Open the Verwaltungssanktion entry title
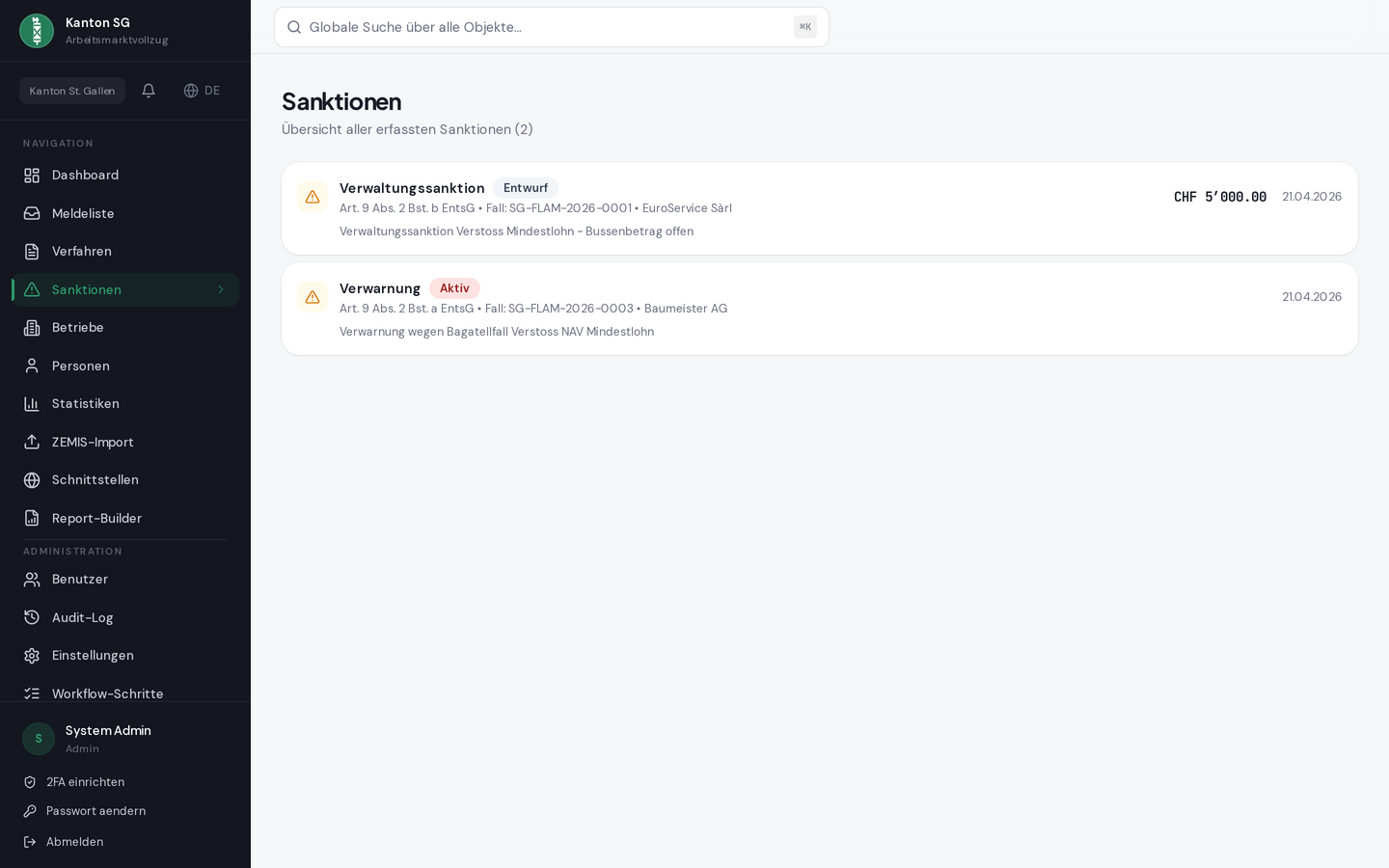 [x=412, y=188]
